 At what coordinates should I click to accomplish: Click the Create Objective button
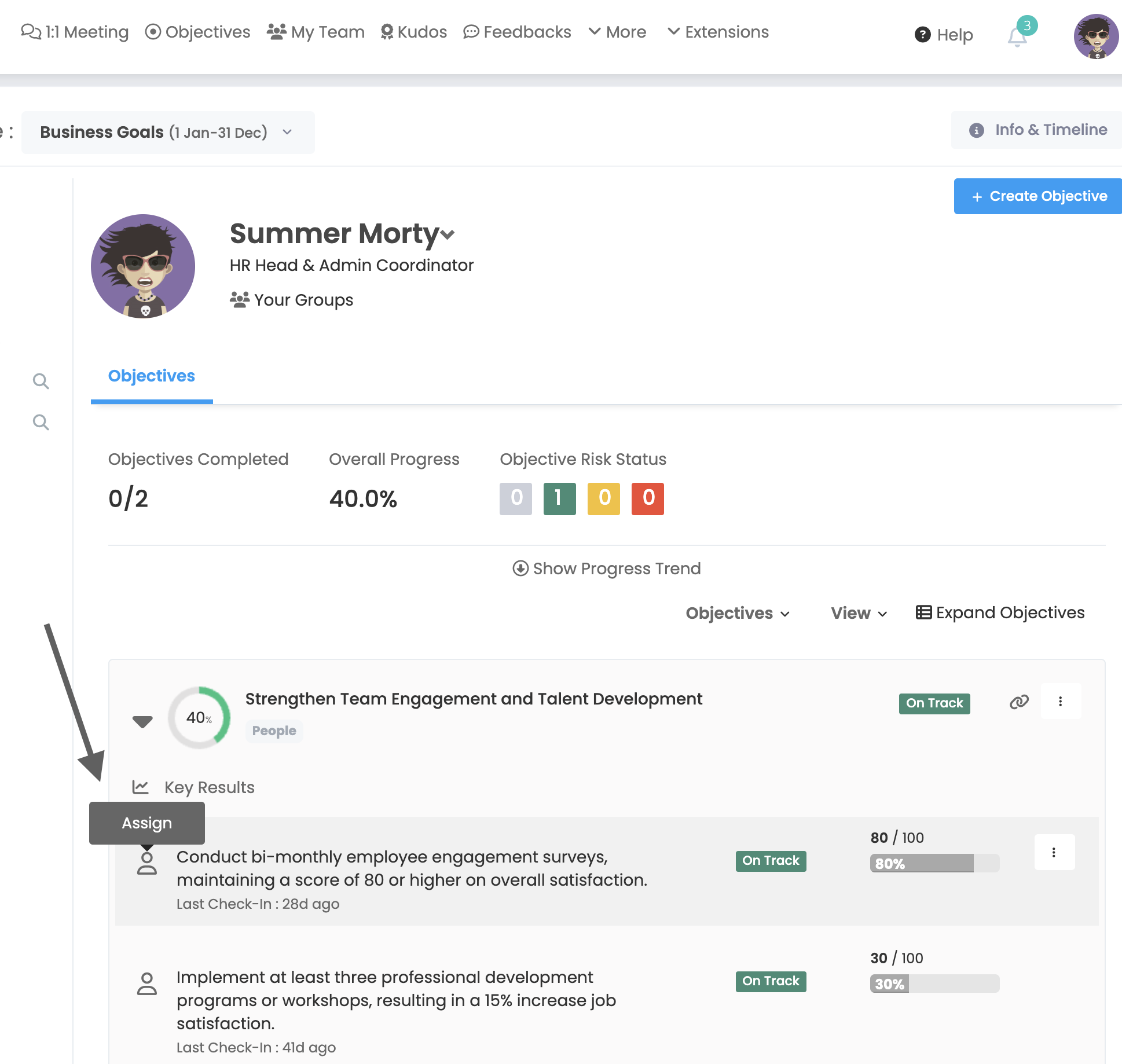(x=1039, y=196)
